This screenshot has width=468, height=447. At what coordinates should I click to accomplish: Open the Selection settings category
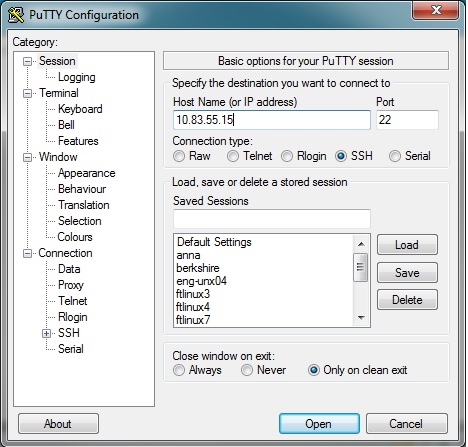(x=79, y=221)
